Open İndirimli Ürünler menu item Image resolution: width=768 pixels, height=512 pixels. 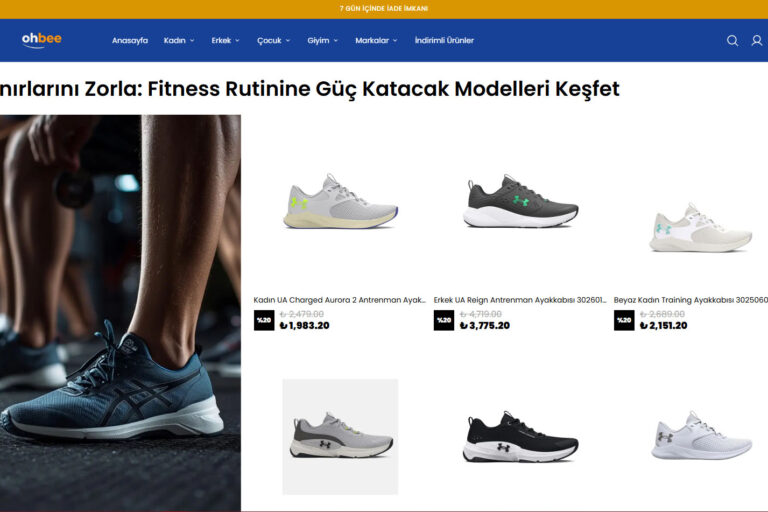[x=444, y=41]
